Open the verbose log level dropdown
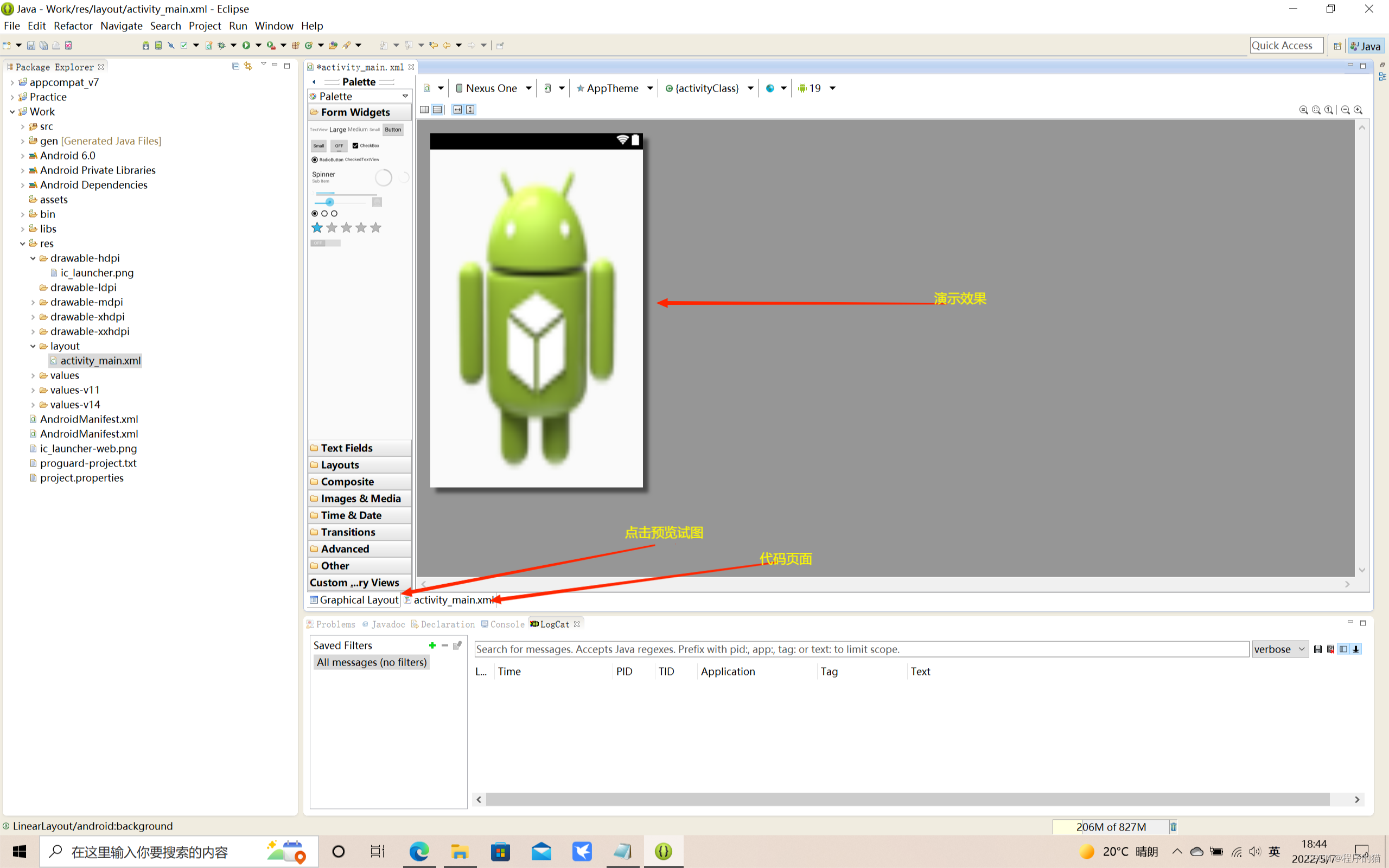The width and height of the screenshot is (1389, 868). coord(1279,649)
